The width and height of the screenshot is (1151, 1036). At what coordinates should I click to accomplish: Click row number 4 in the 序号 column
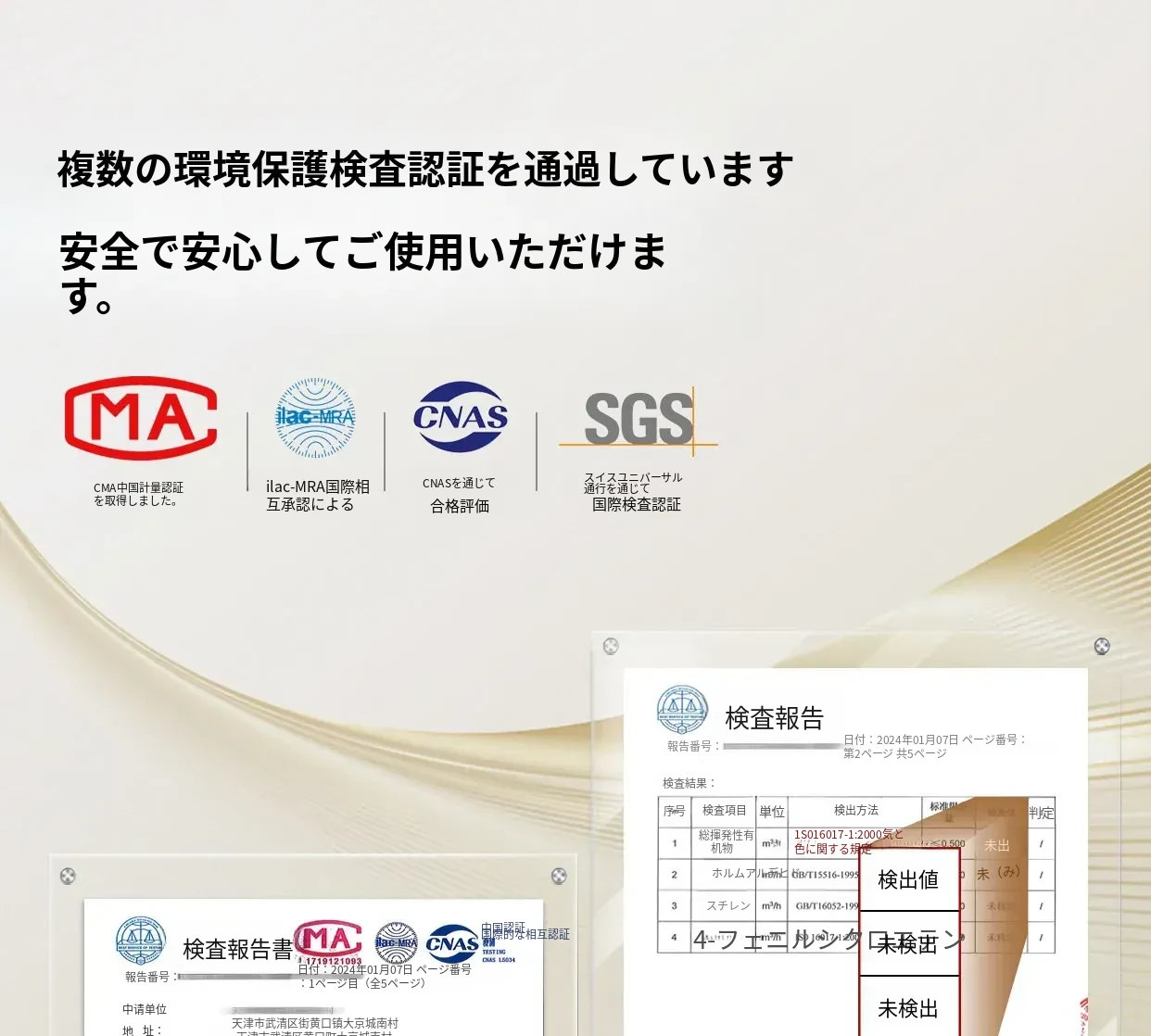coord(675,938)
